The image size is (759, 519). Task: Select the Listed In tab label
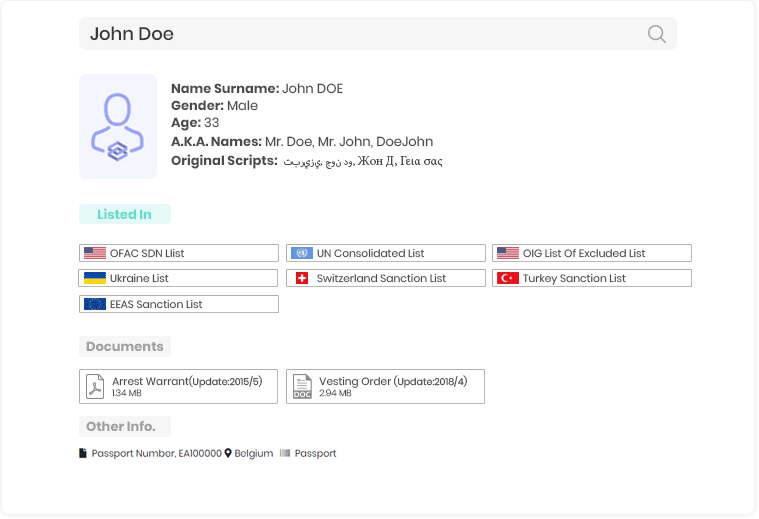tap(124, 214)
